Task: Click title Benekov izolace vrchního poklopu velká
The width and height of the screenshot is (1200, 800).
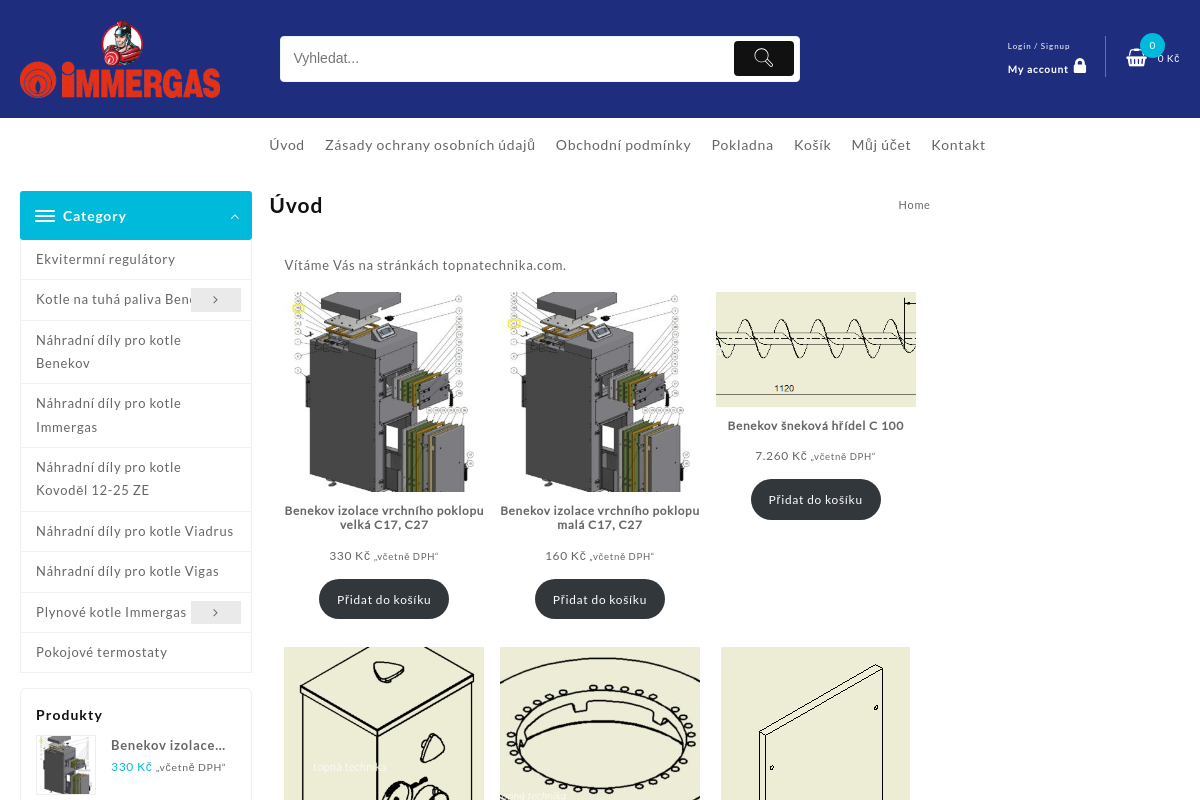Action: (x=384, y=517)
